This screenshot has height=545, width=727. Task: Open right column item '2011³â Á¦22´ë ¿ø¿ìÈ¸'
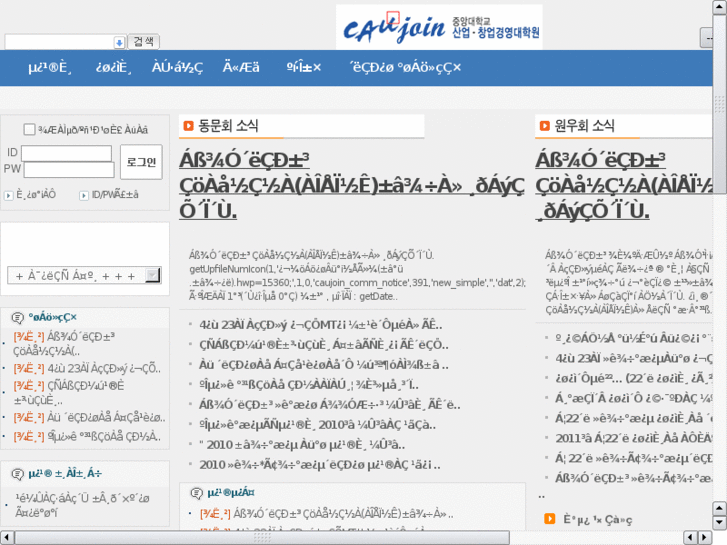point(634,438)
